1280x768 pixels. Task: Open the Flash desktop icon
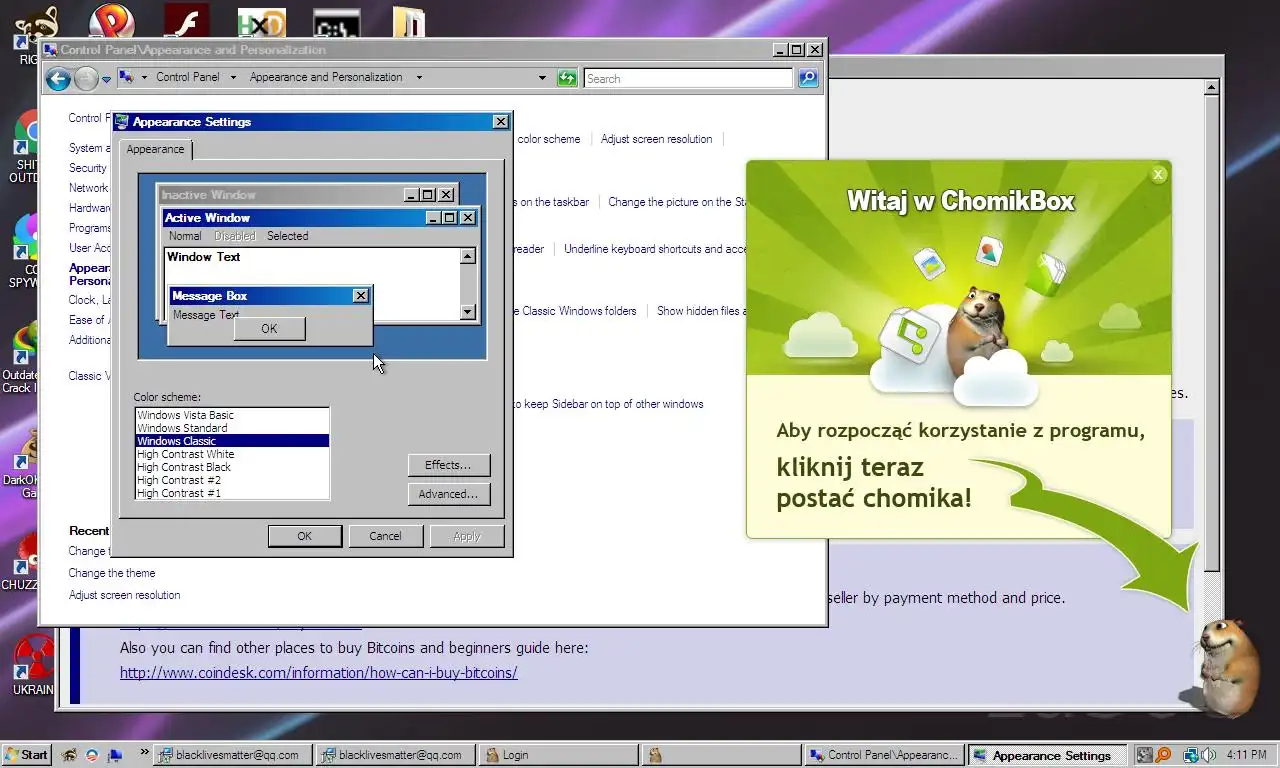click(x=186, y=21)
